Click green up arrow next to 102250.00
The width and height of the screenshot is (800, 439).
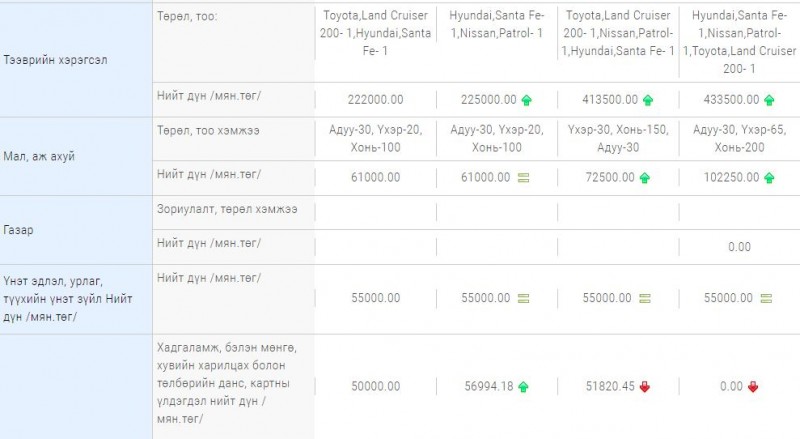[x=769, y=178]
